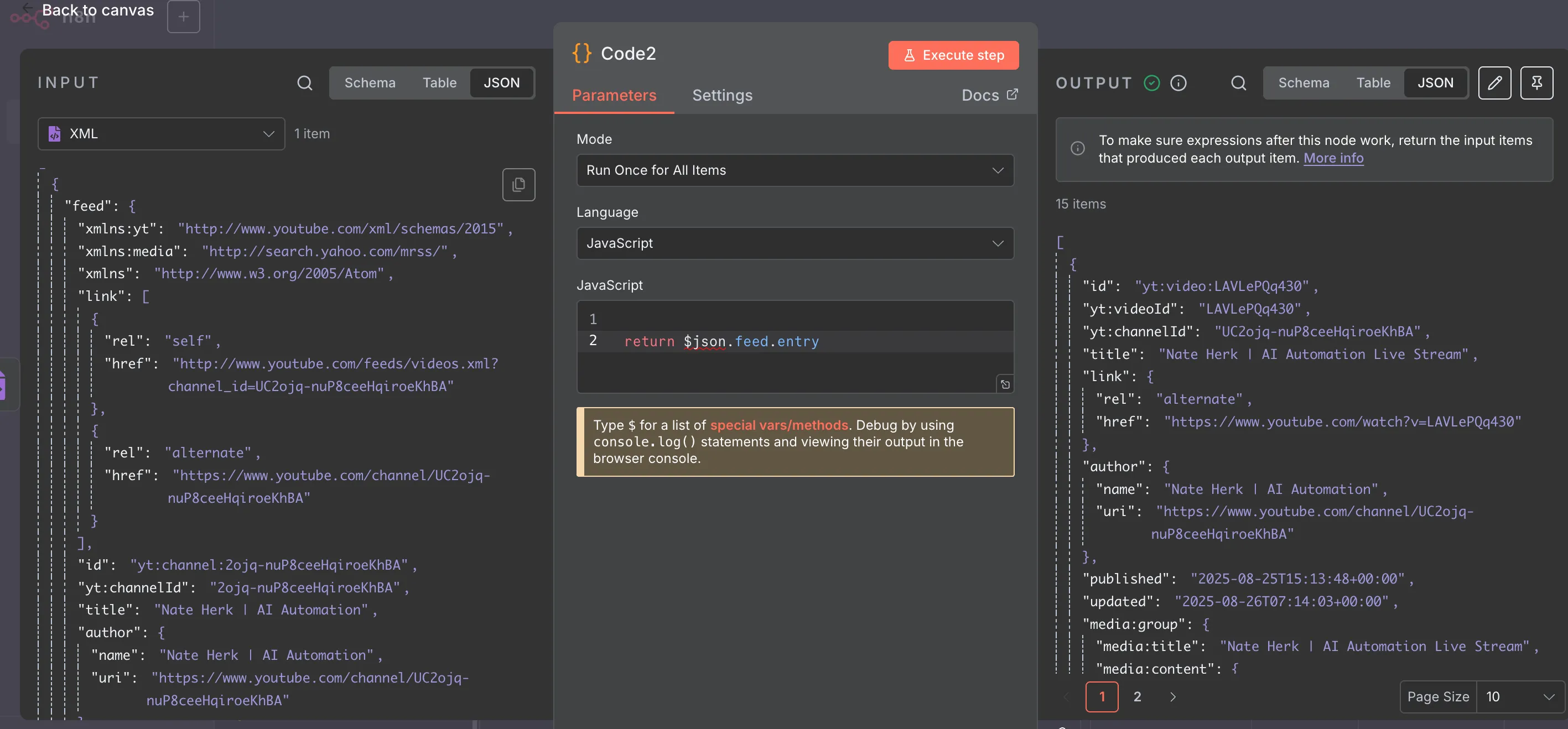The image size is (1568, 729).
Task: Click Back to canvas
Action: point(97,10)
